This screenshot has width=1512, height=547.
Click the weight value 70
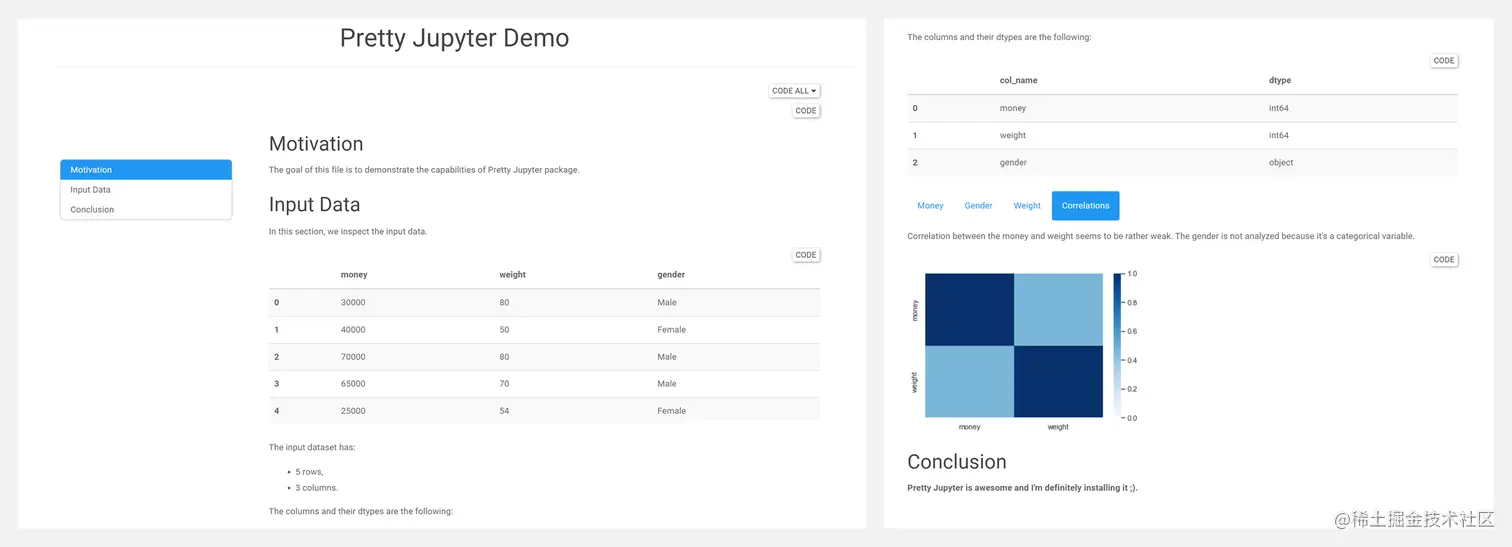(x=504, y=384)
